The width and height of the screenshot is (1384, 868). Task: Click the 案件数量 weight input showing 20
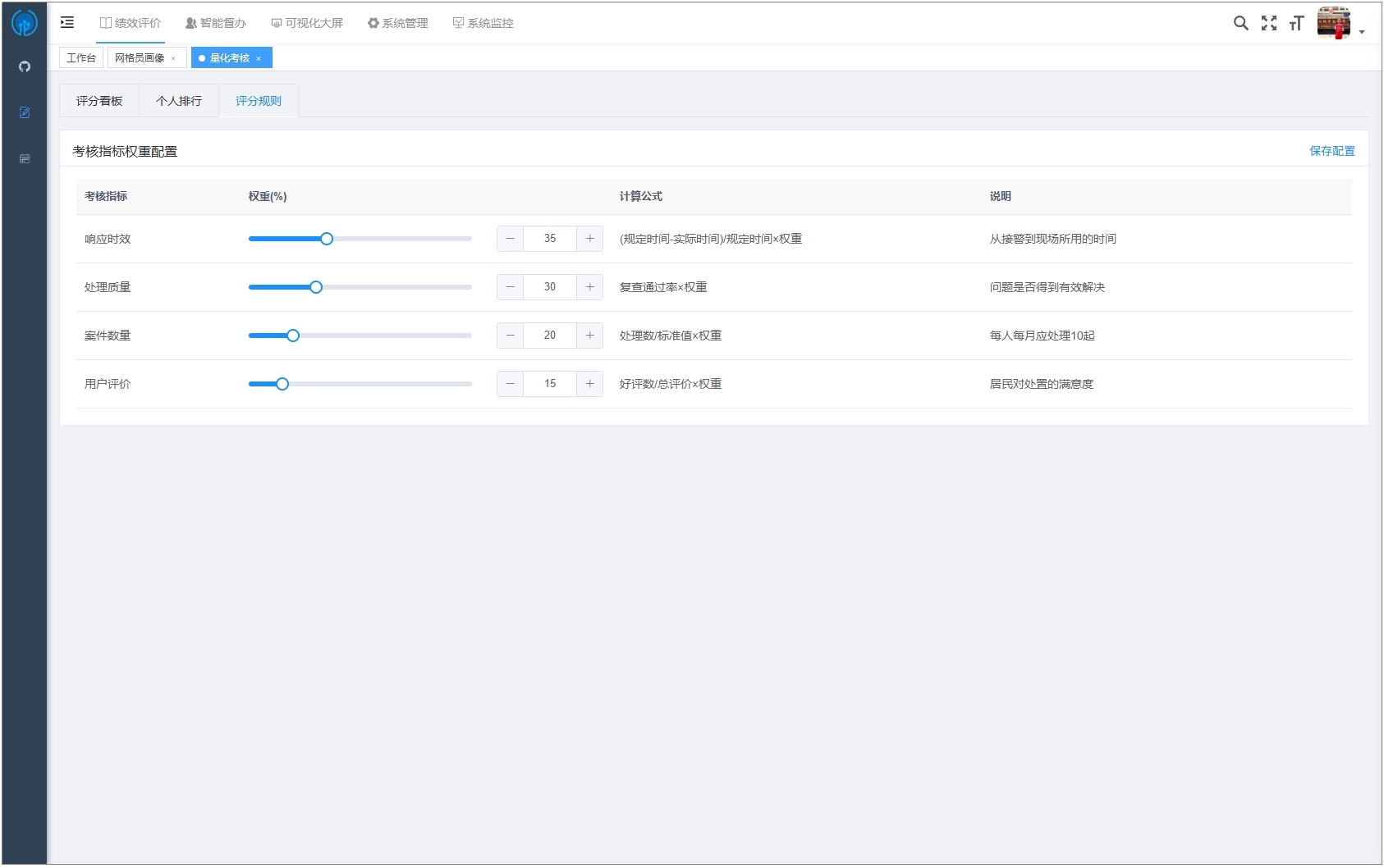click(x=549, y=336)
